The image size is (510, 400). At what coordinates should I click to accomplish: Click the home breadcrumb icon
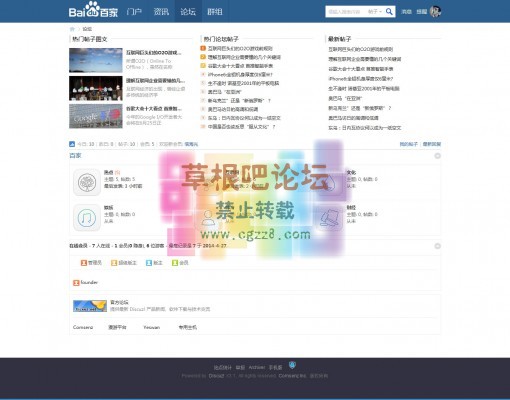click(x=72, y=29)
